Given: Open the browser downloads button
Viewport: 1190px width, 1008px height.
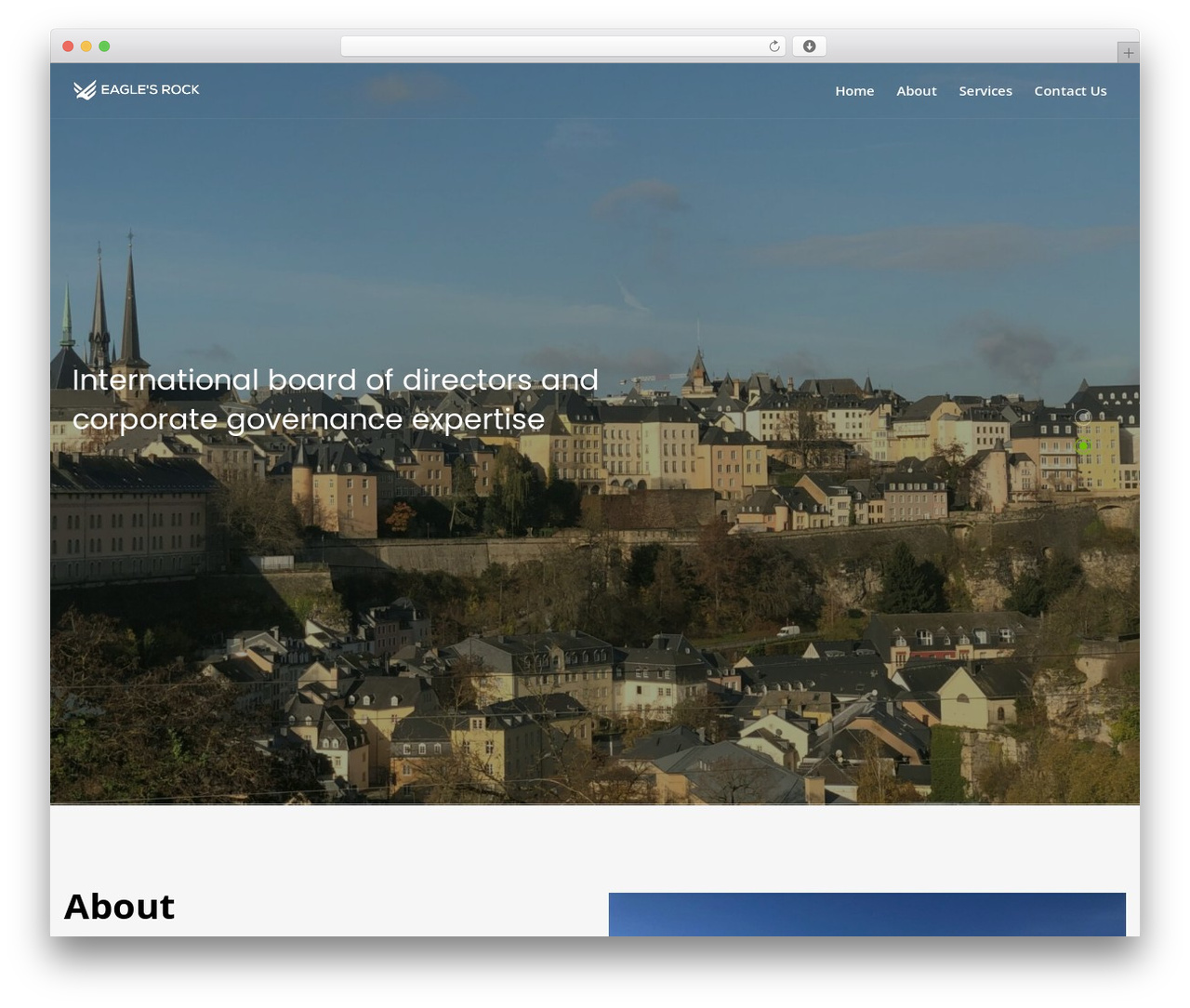Looking at the screenshot, I should click(809, 46).
